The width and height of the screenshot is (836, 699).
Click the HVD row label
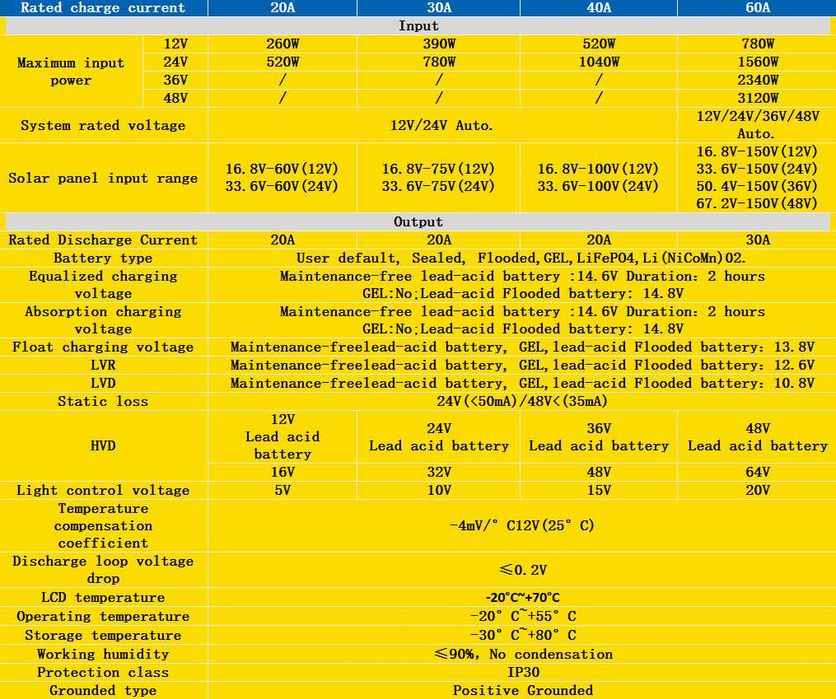coord(103,446)
